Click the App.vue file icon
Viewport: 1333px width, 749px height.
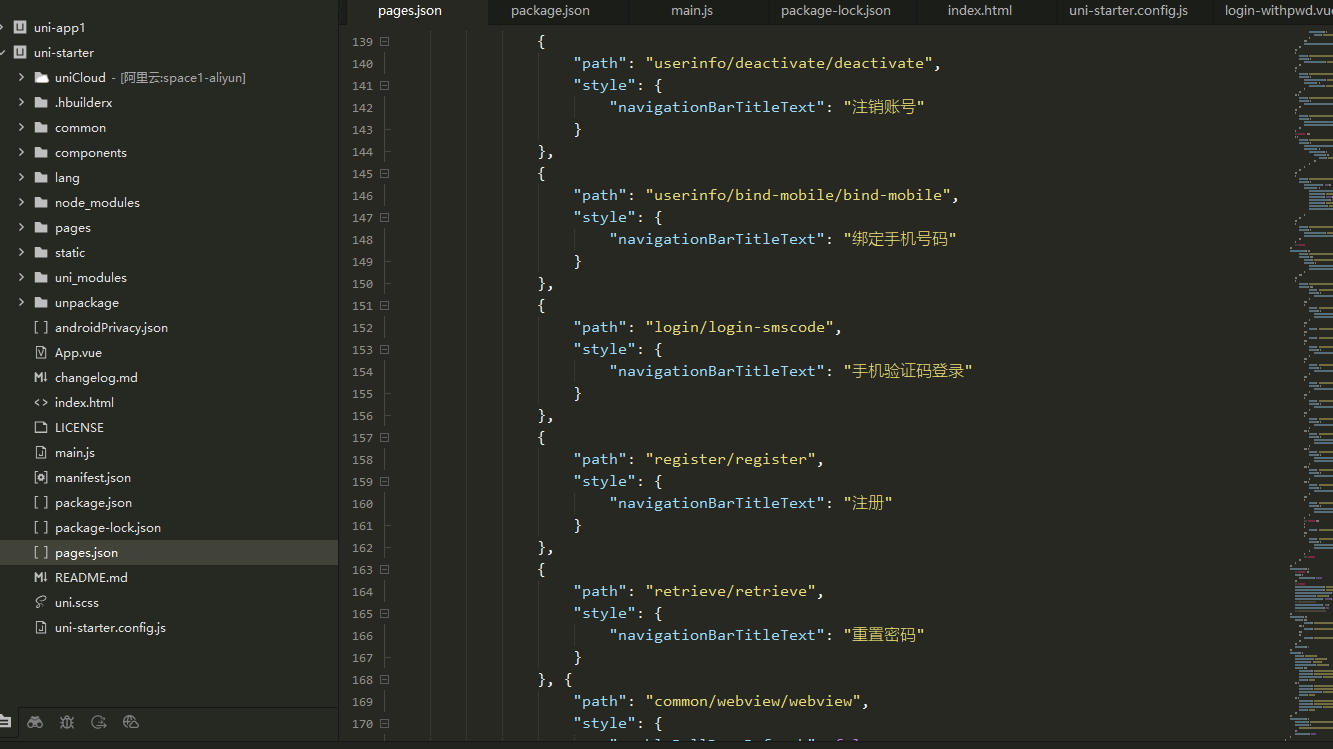[41, 353]
